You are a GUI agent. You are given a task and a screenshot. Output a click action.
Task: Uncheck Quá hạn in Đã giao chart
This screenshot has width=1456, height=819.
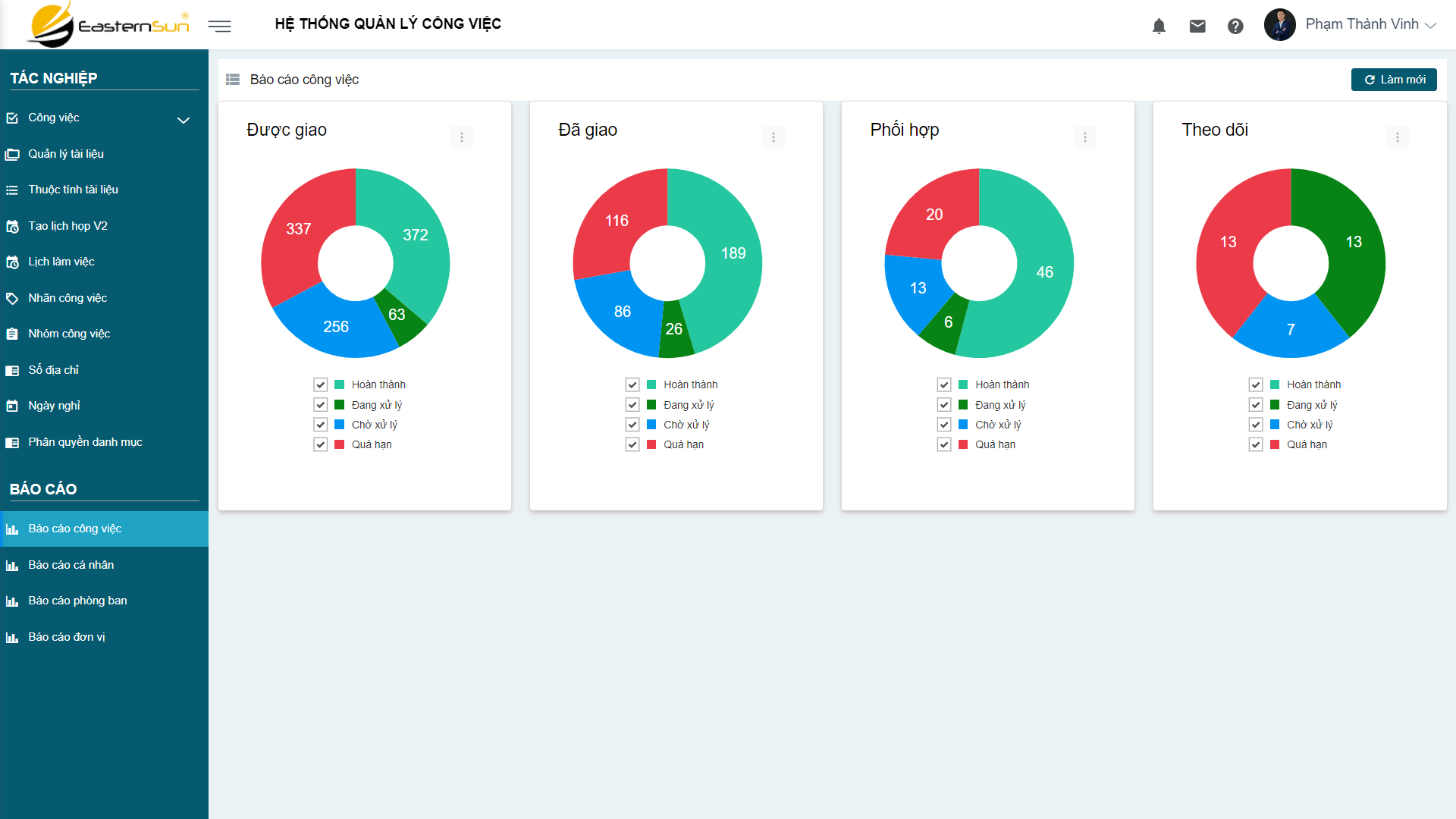tap(632, 444)
